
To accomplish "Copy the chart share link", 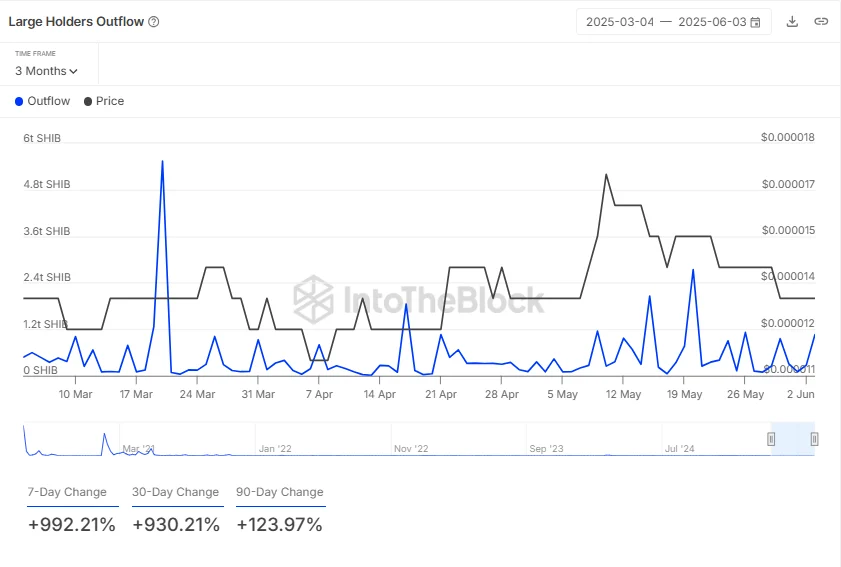I will point(821,22).
